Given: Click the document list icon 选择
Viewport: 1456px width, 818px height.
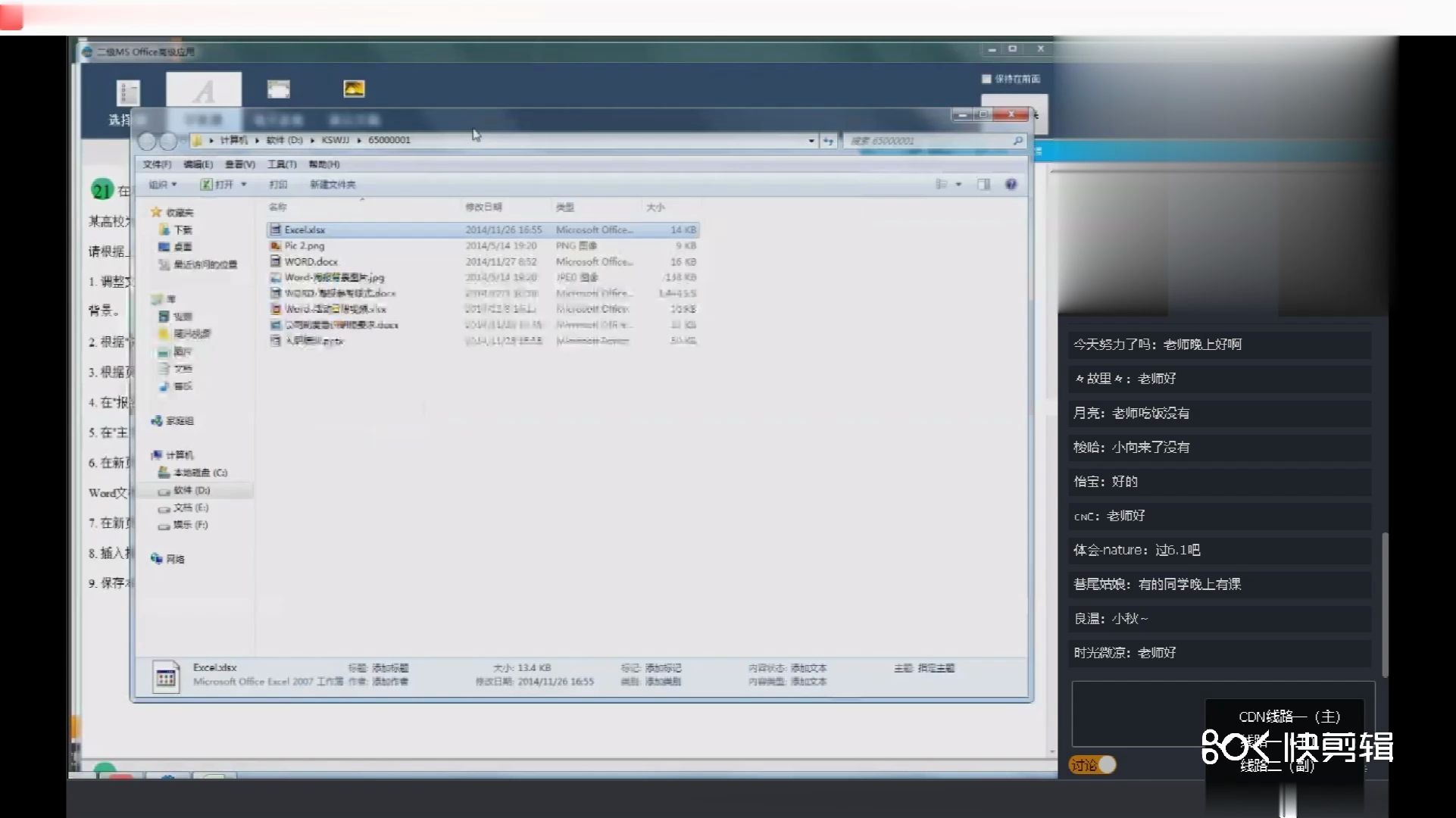Looking at the screenshot, I should click(128, 93).
